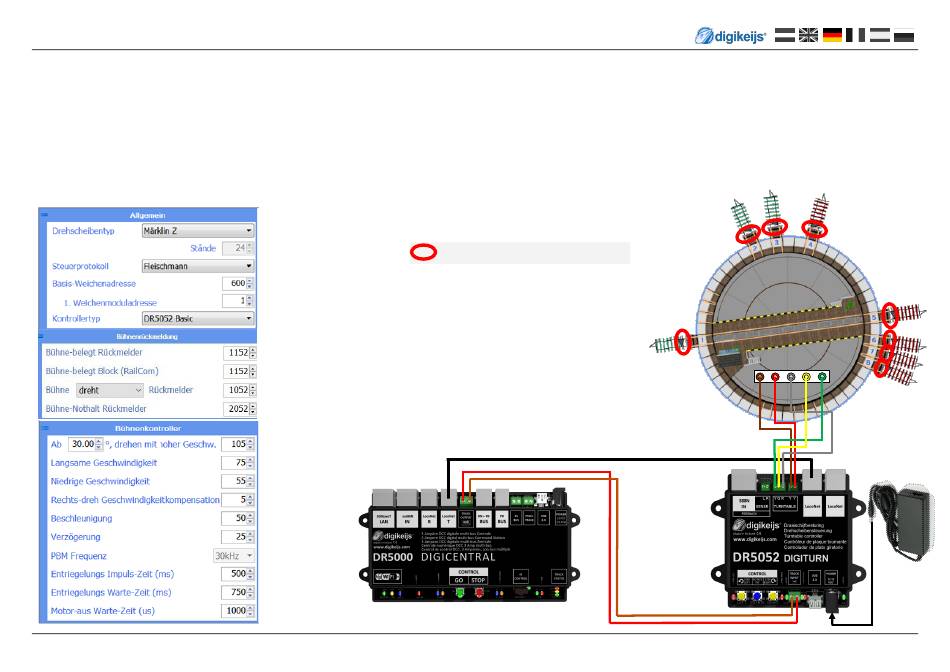The width and height of the screenshot is (950, 672).
Task: Click the Allgemein header title
Action: click(147, 215)
